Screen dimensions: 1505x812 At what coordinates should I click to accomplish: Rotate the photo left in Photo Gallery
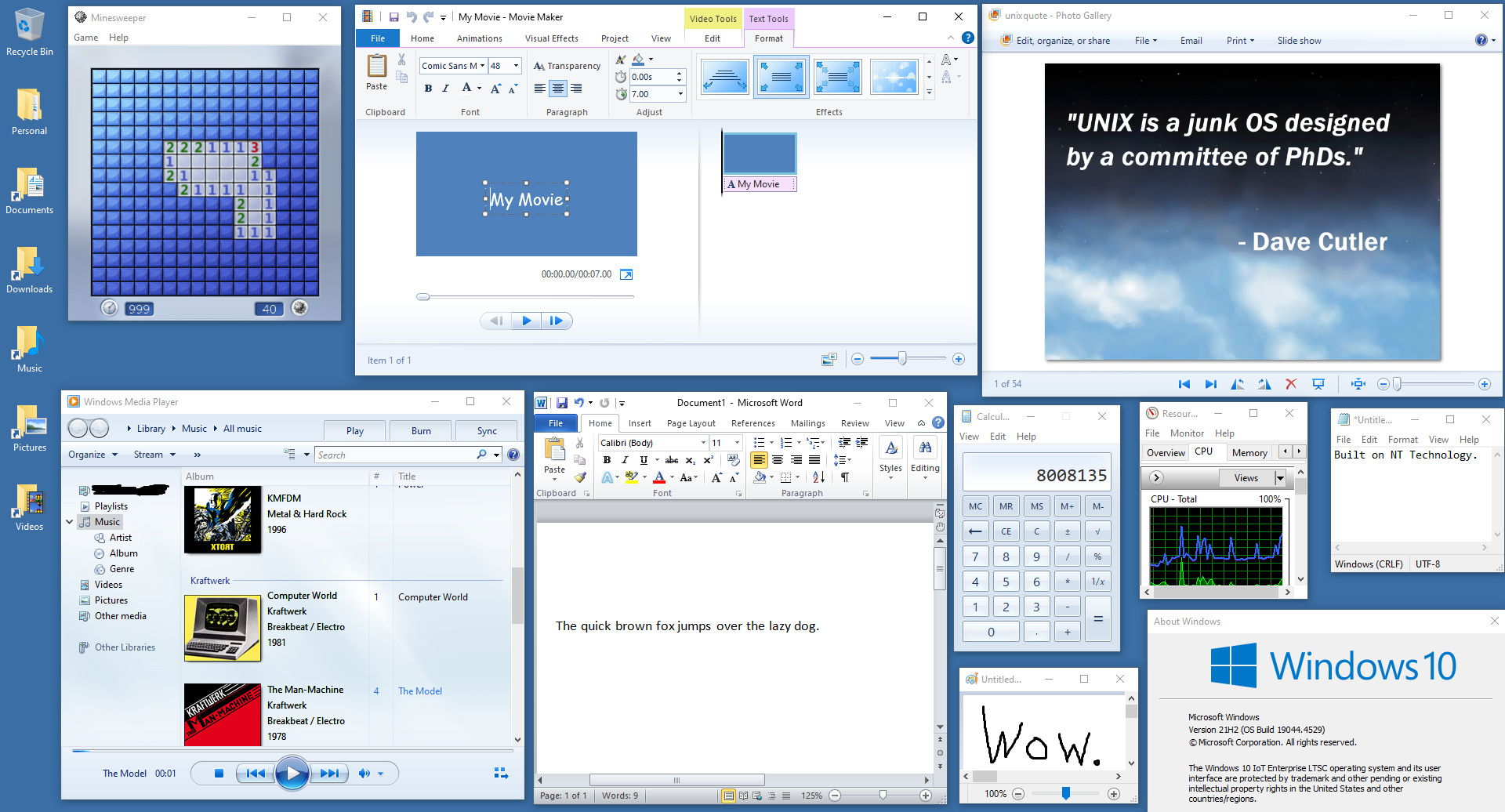1238,384
